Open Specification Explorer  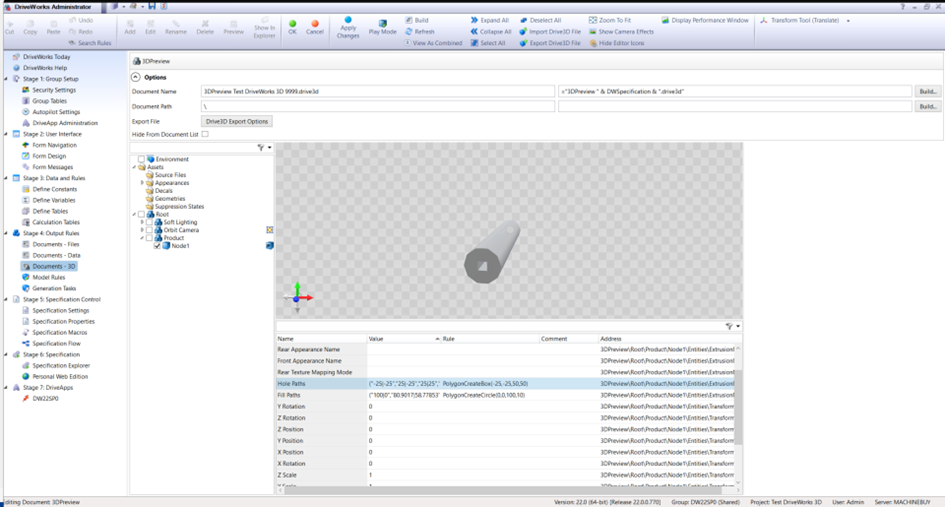pyautogui.click(x=61, y=365)
